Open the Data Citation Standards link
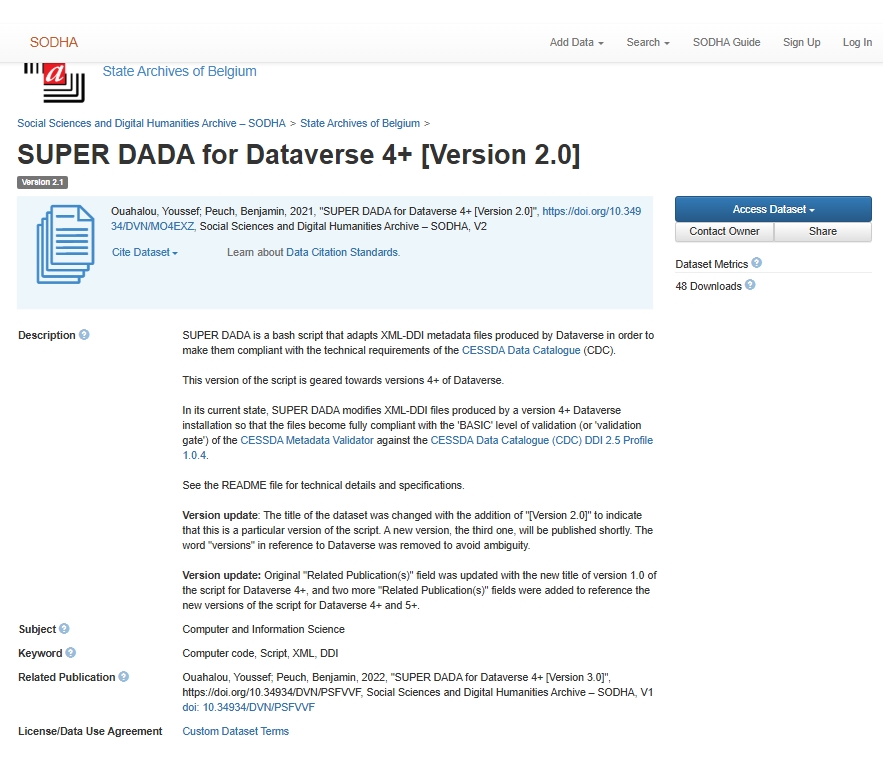883x763 pixels. [342, 253]
